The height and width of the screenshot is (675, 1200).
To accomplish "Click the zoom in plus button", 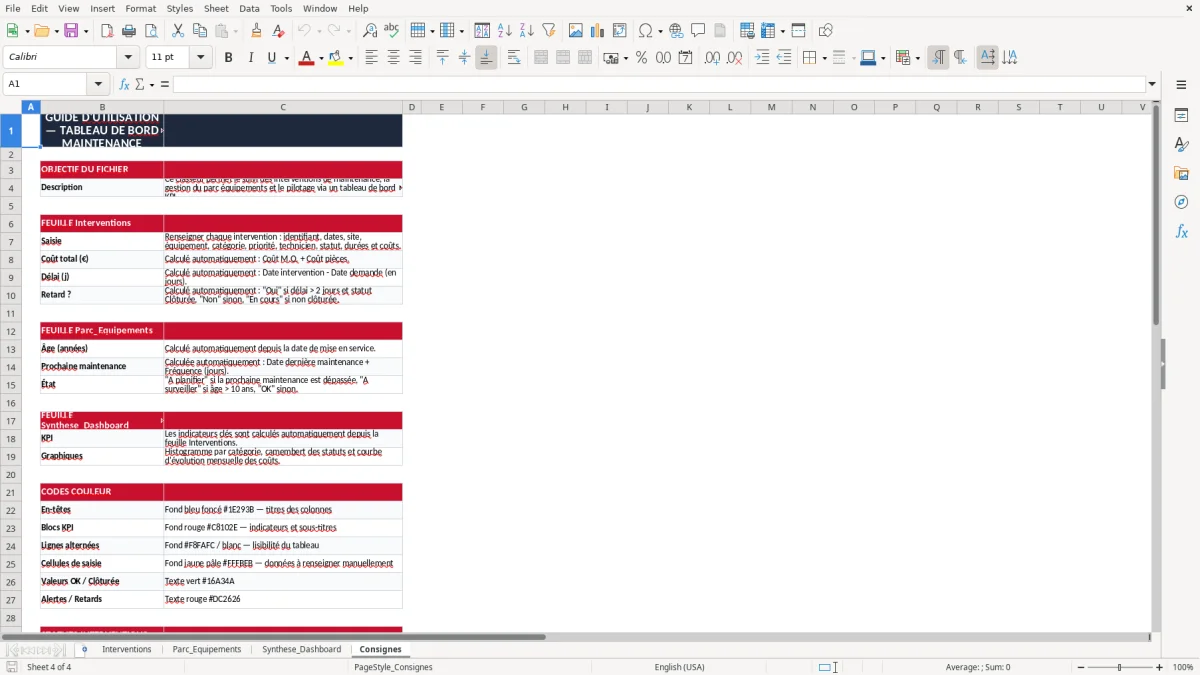I will [1160, 667].
